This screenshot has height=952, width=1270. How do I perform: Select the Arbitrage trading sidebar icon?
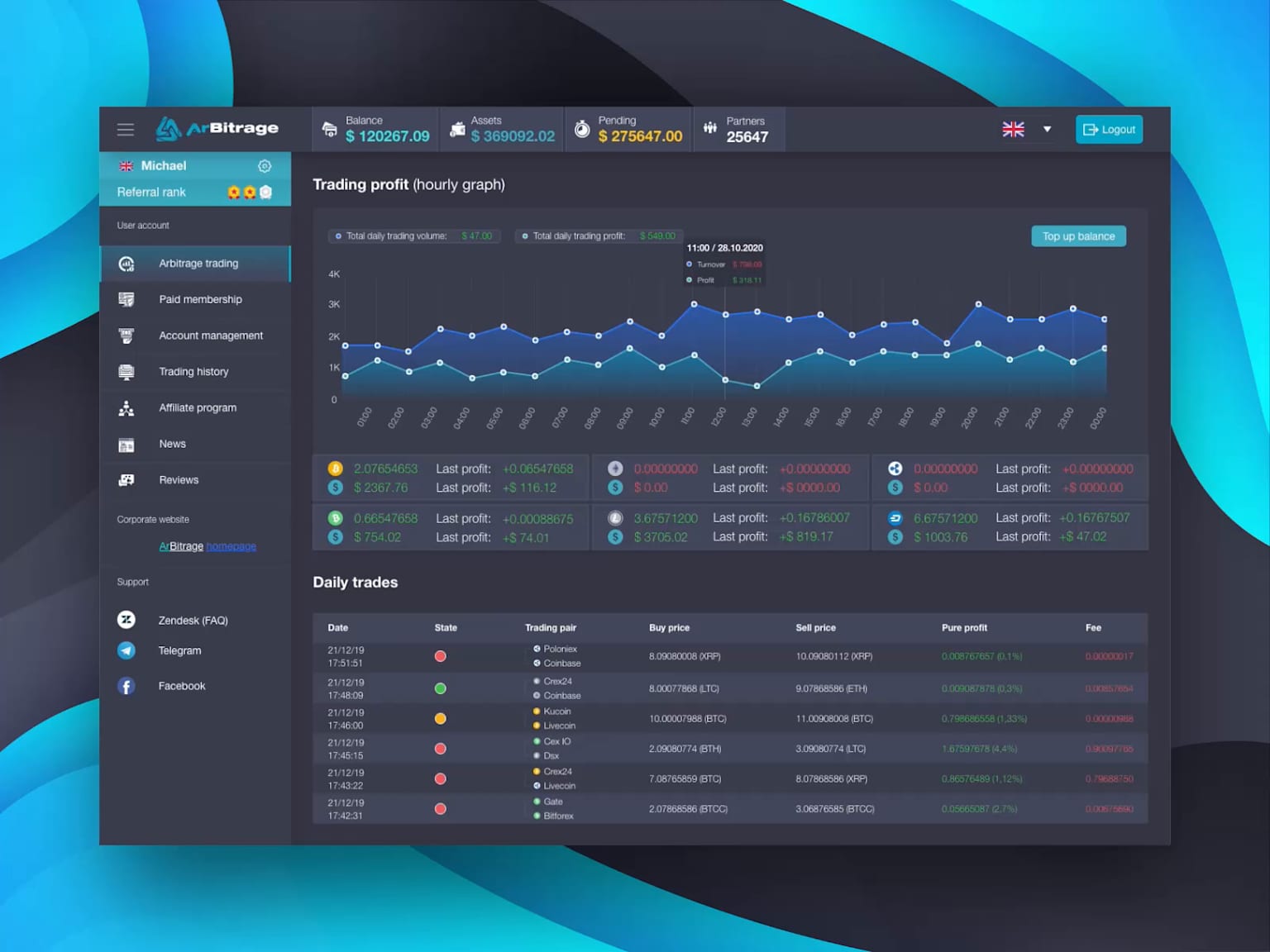pyautogui.click(x=126, y=264)
